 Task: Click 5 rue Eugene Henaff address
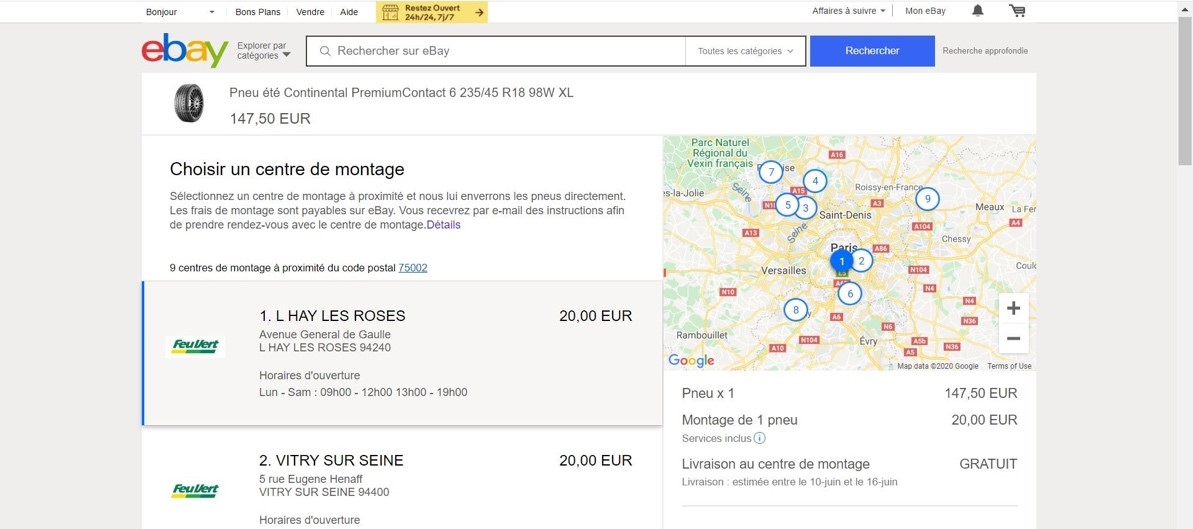(311, 479)
